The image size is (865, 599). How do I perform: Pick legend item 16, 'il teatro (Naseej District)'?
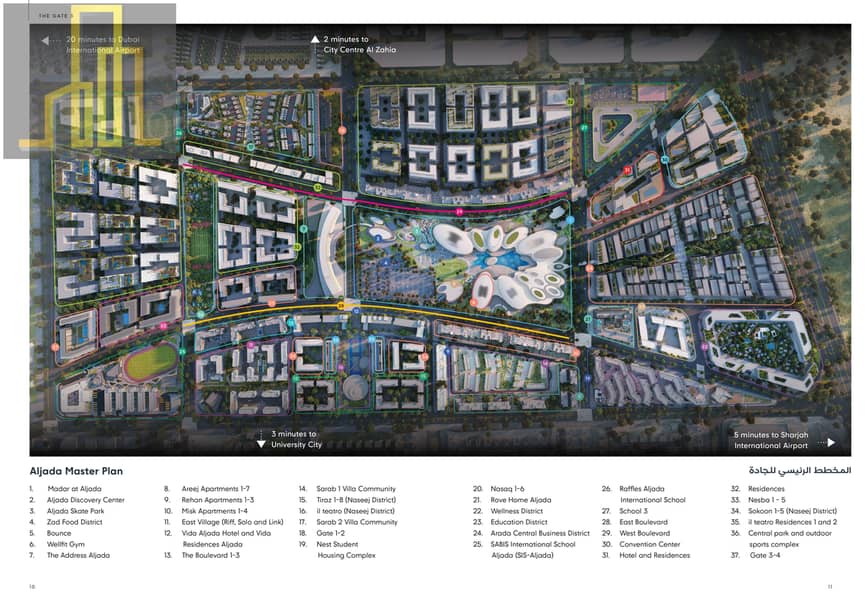(355, 511)
